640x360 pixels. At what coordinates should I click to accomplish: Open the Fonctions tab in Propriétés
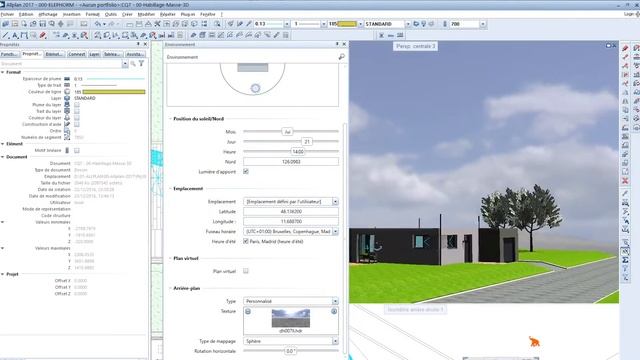coord(9,54)
